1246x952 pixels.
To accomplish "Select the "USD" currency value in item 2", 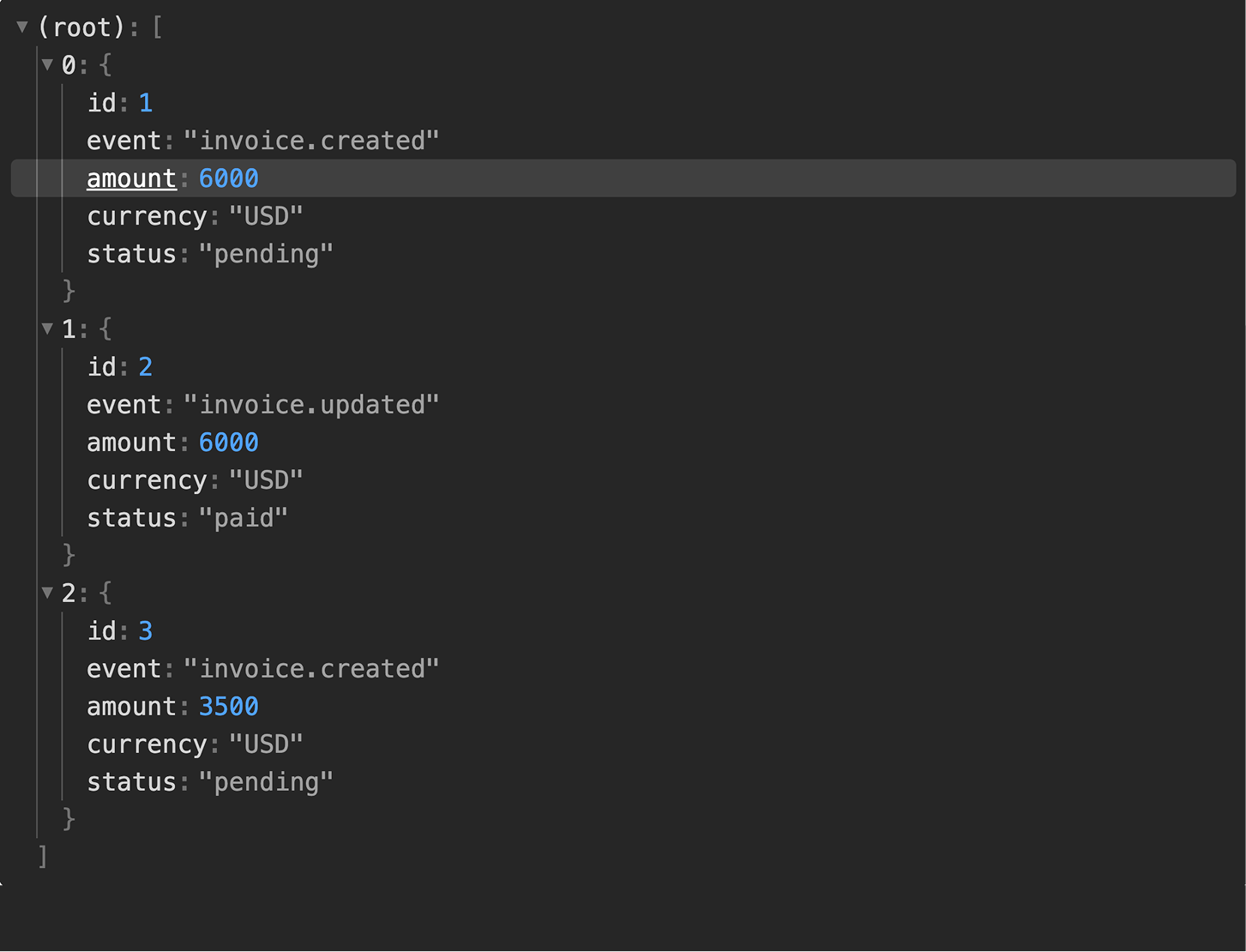I will [x=266, y=744].
